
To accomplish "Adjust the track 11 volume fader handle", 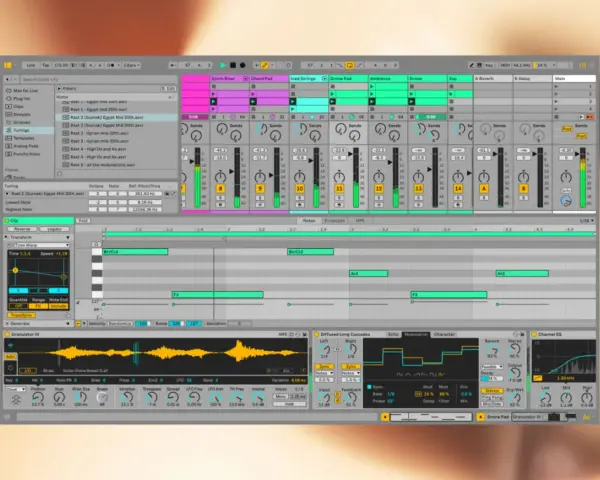I will 350,154.
